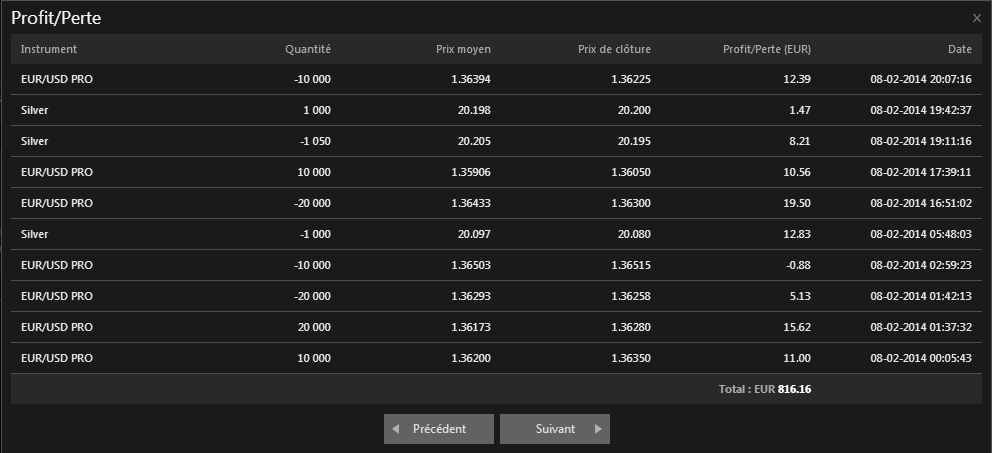The width and height of the screenshot is (992, 453).
Task: Click the Total EUR 816.16 value
Action: (x=794, y=389)
